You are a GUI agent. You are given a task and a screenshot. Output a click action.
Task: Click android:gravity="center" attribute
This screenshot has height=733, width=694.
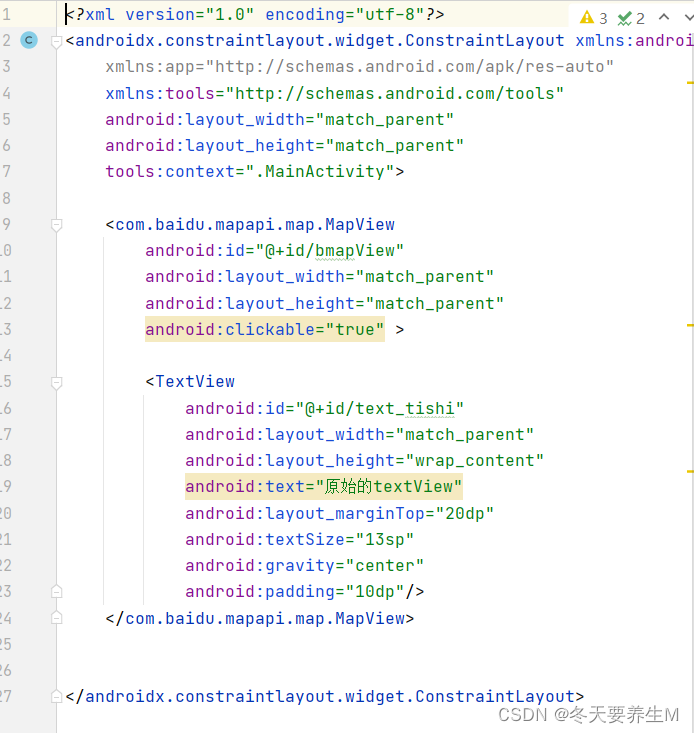coord(304,566)
